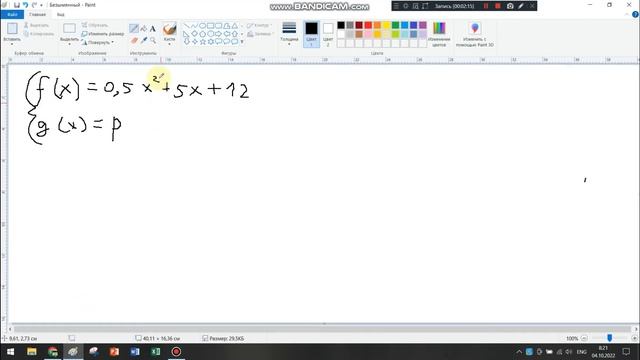This screenshot has width=640, height=360.
Task: Pick the green color swatch
Action: (x=396, y=25)
